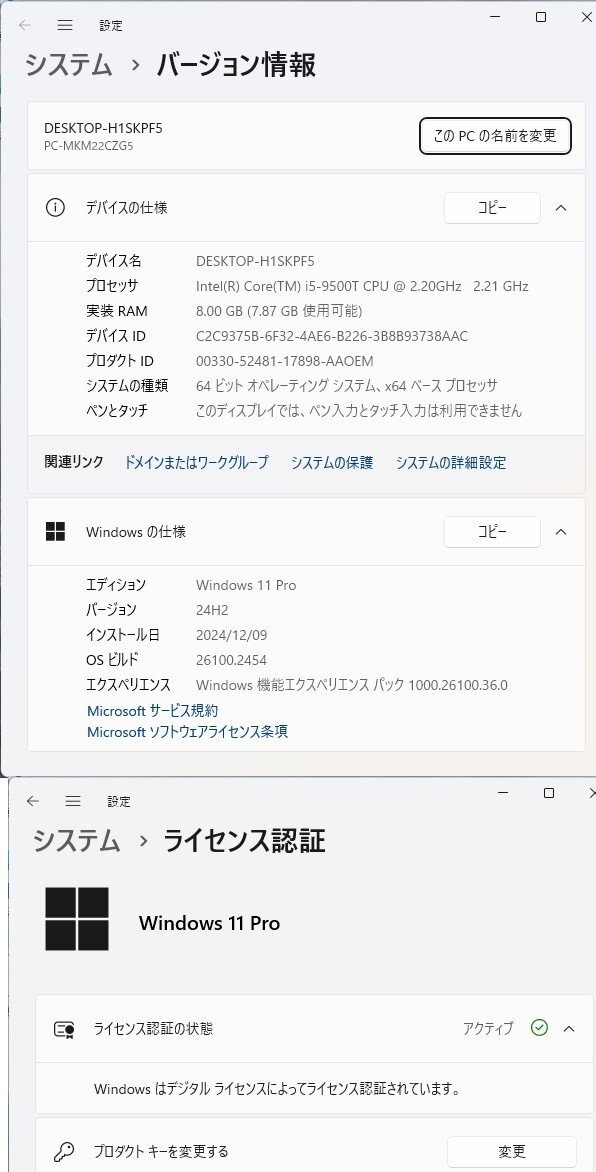Collapse the ライセンス認証の状態 section

click(x=568, y=1028)
